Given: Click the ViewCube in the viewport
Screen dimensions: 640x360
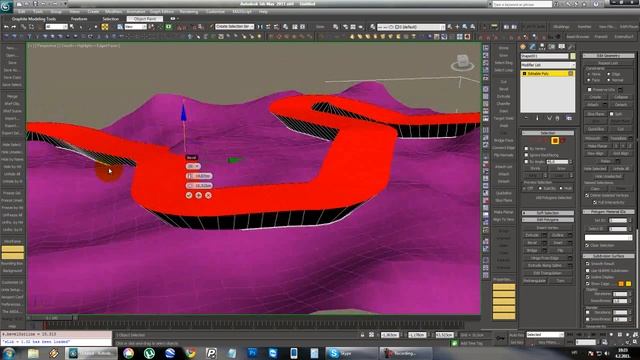Looking at the screenshot, I should [463, 62].
